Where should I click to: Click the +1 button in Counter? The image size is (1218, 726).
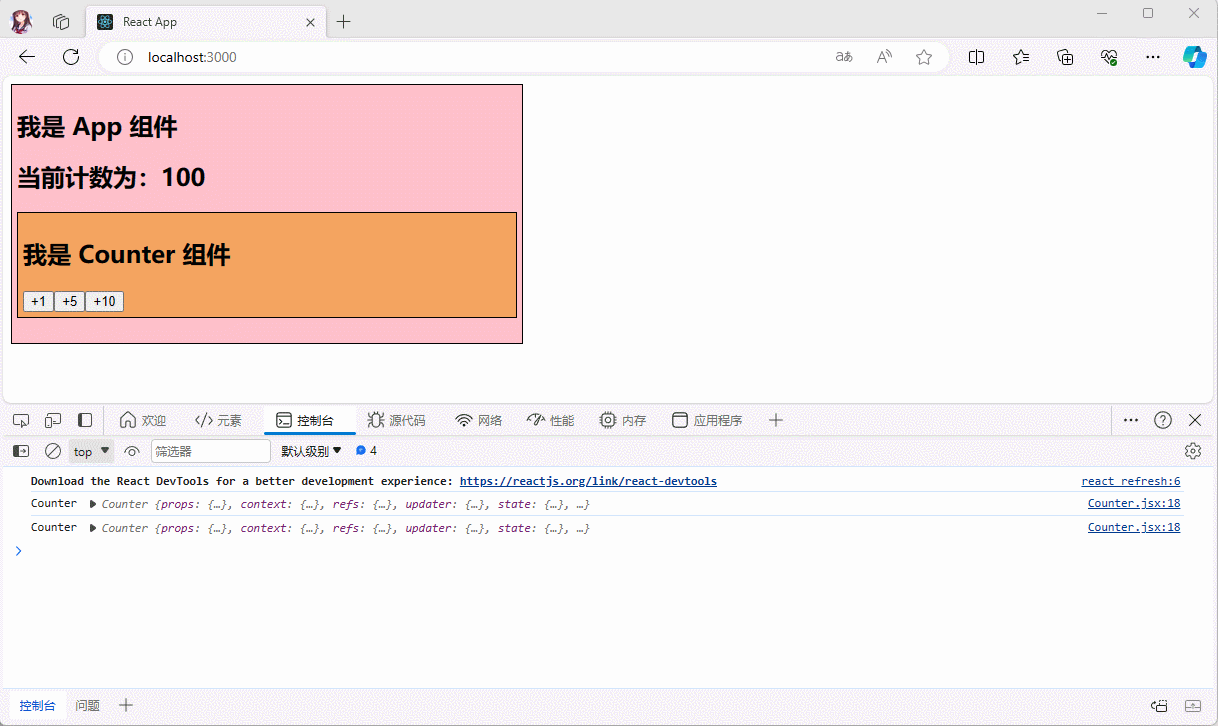[38, 302]
